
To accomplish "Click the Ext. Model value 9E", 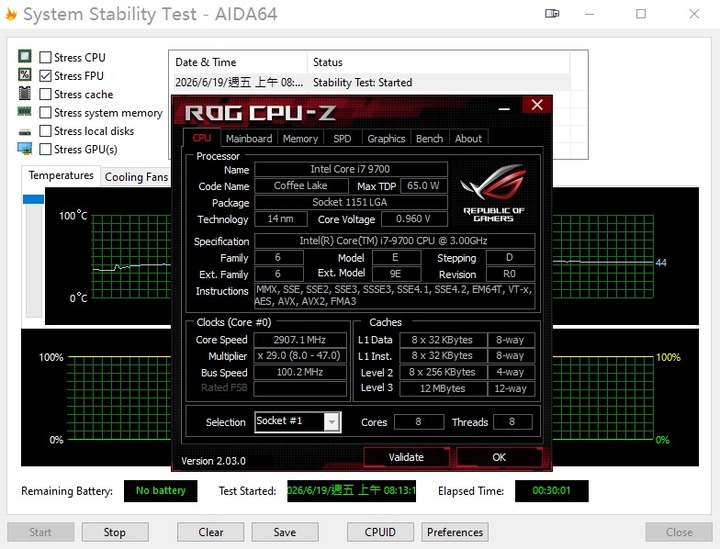I will click(396, 274).
